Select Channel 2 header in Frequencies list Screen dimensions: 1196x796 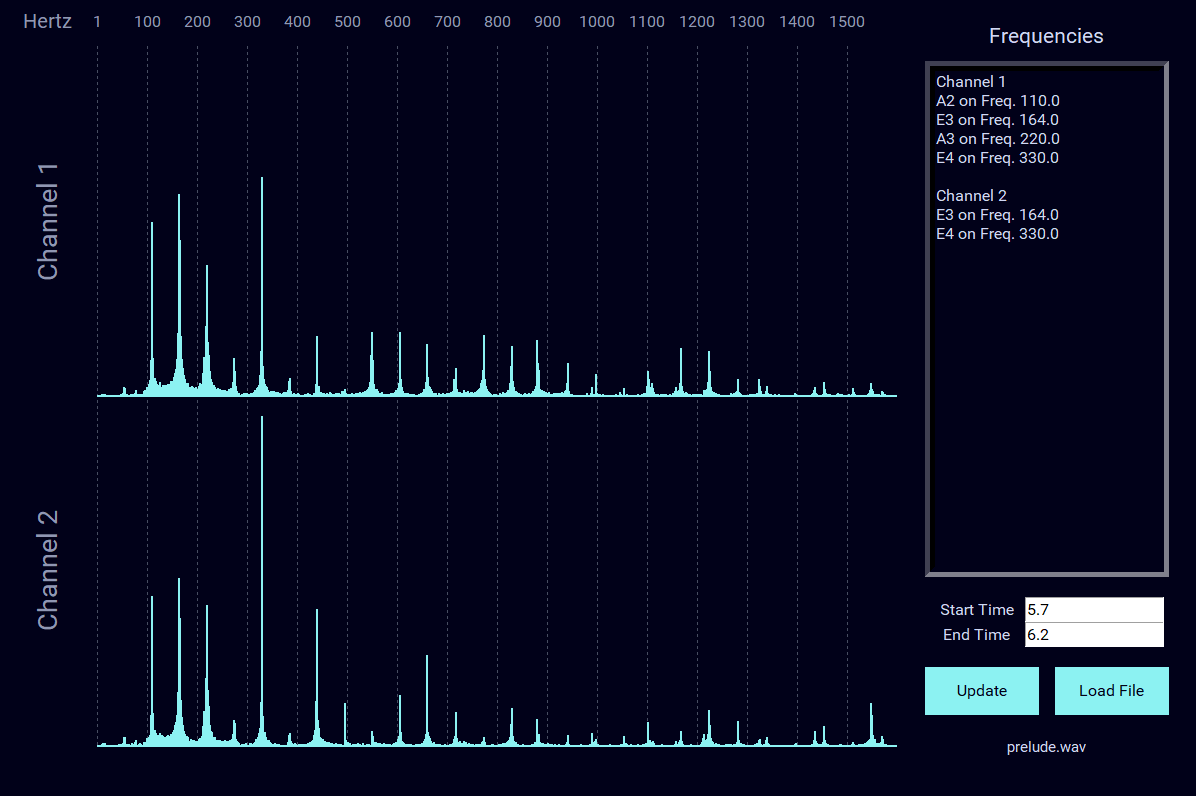(x=971, y=195)
